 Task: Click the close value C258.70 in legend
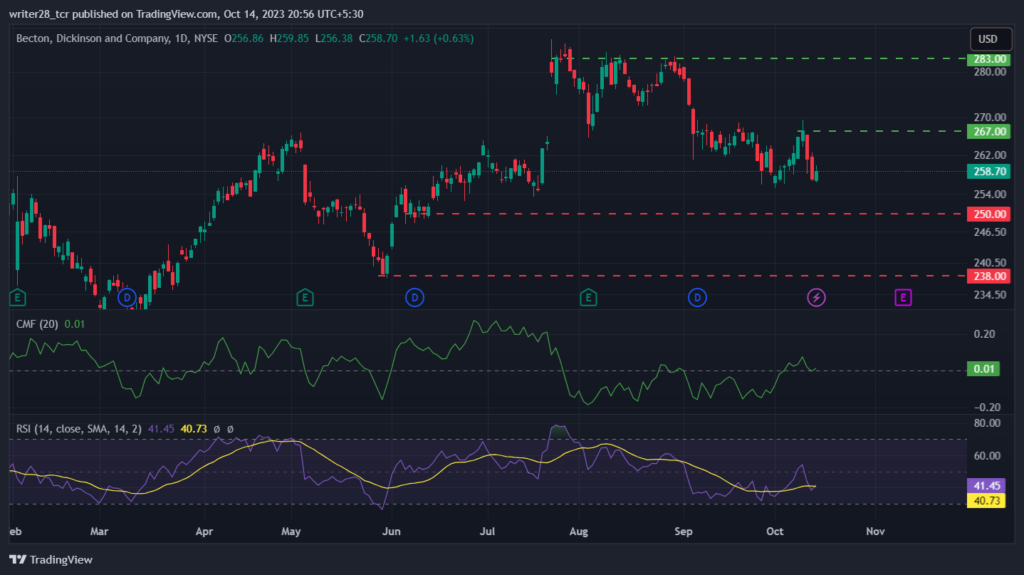378,39
